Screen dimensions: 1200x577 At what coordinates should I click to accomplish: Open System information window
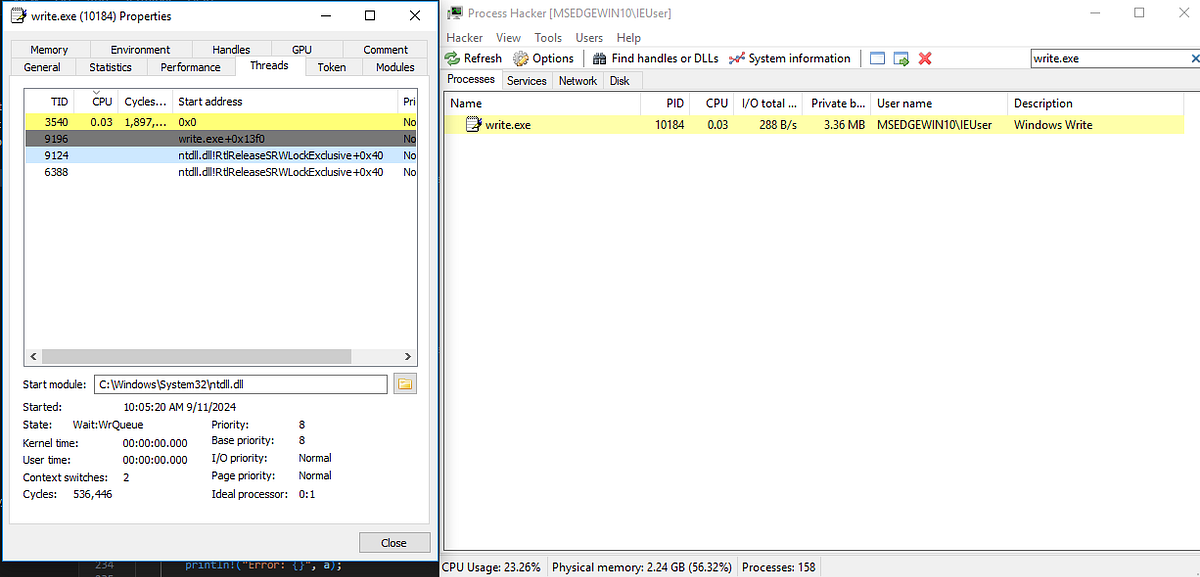[790, 58]
